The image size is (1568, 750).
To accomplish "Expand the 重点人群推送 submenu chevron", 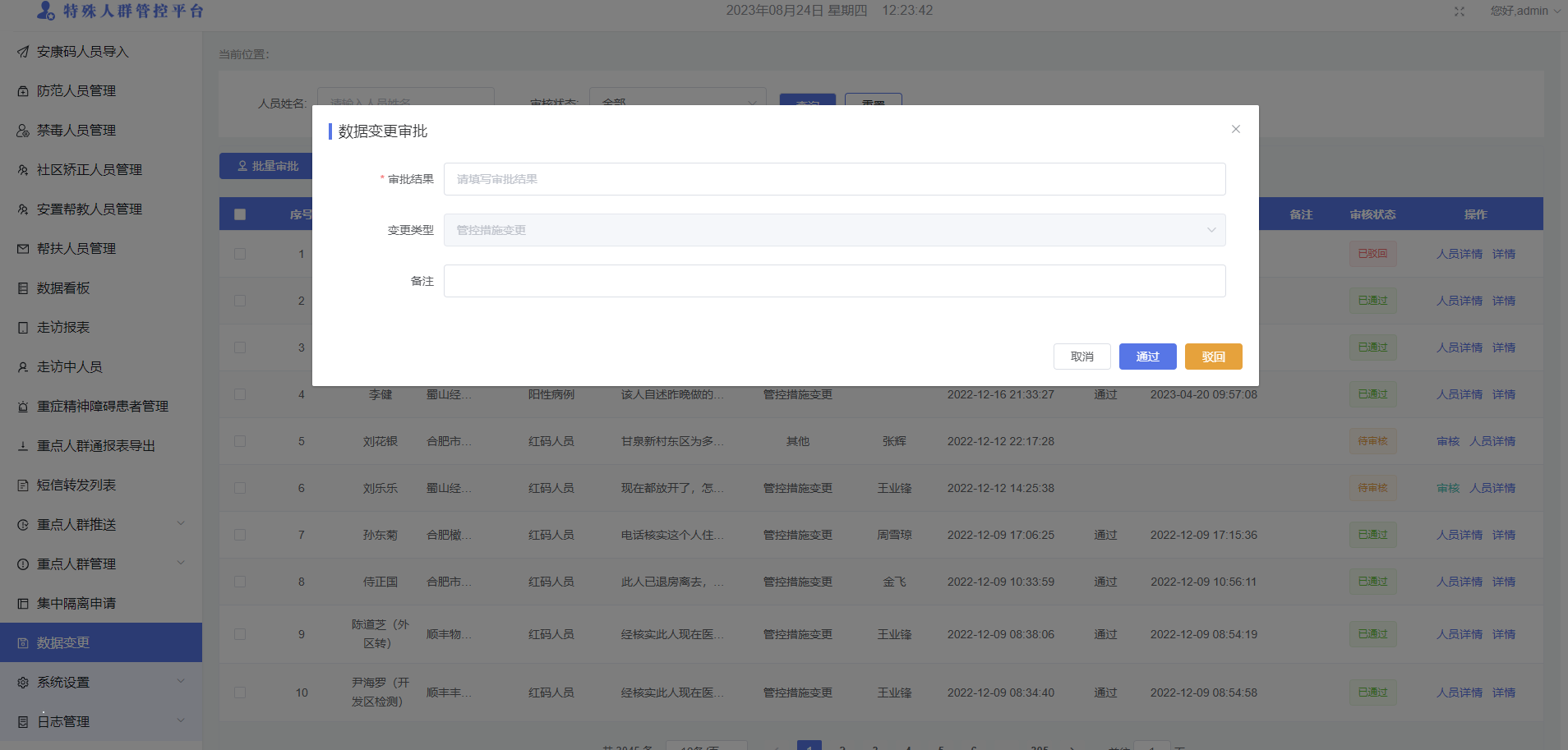I will click(x=181, y=524).
